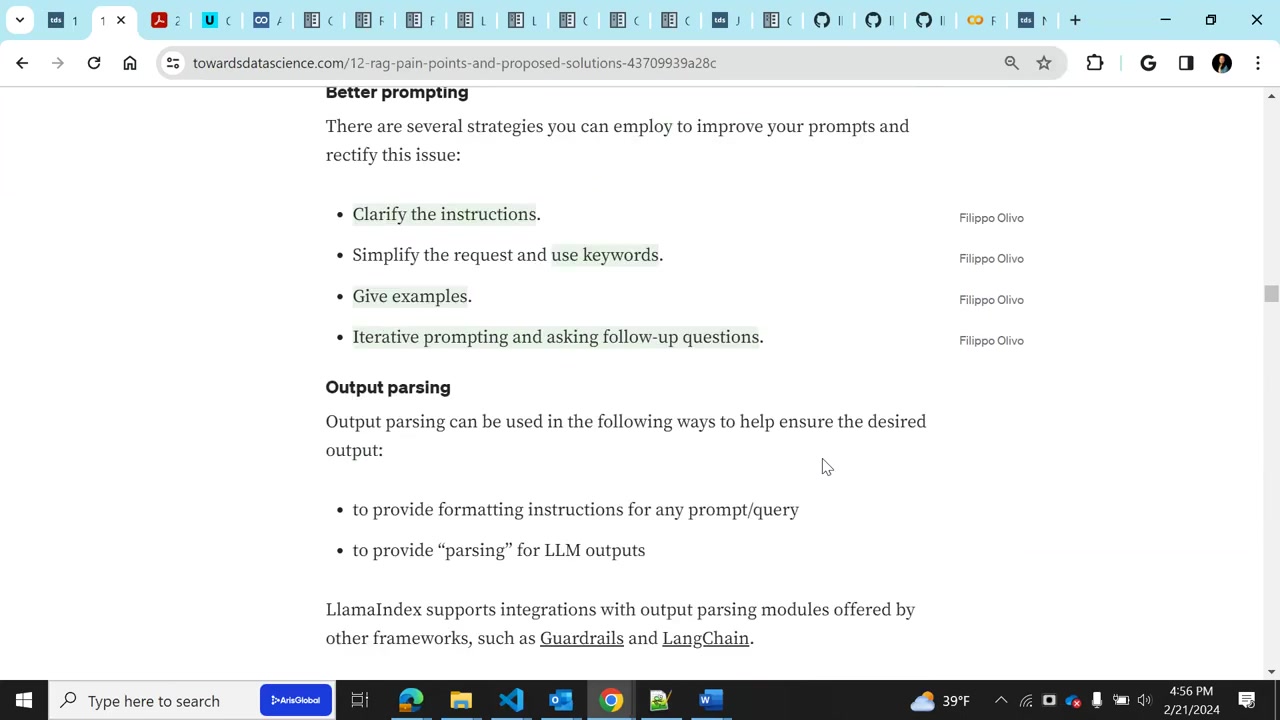Open Task View on the taskbar

pyautogui.click(x=360, y=700)
